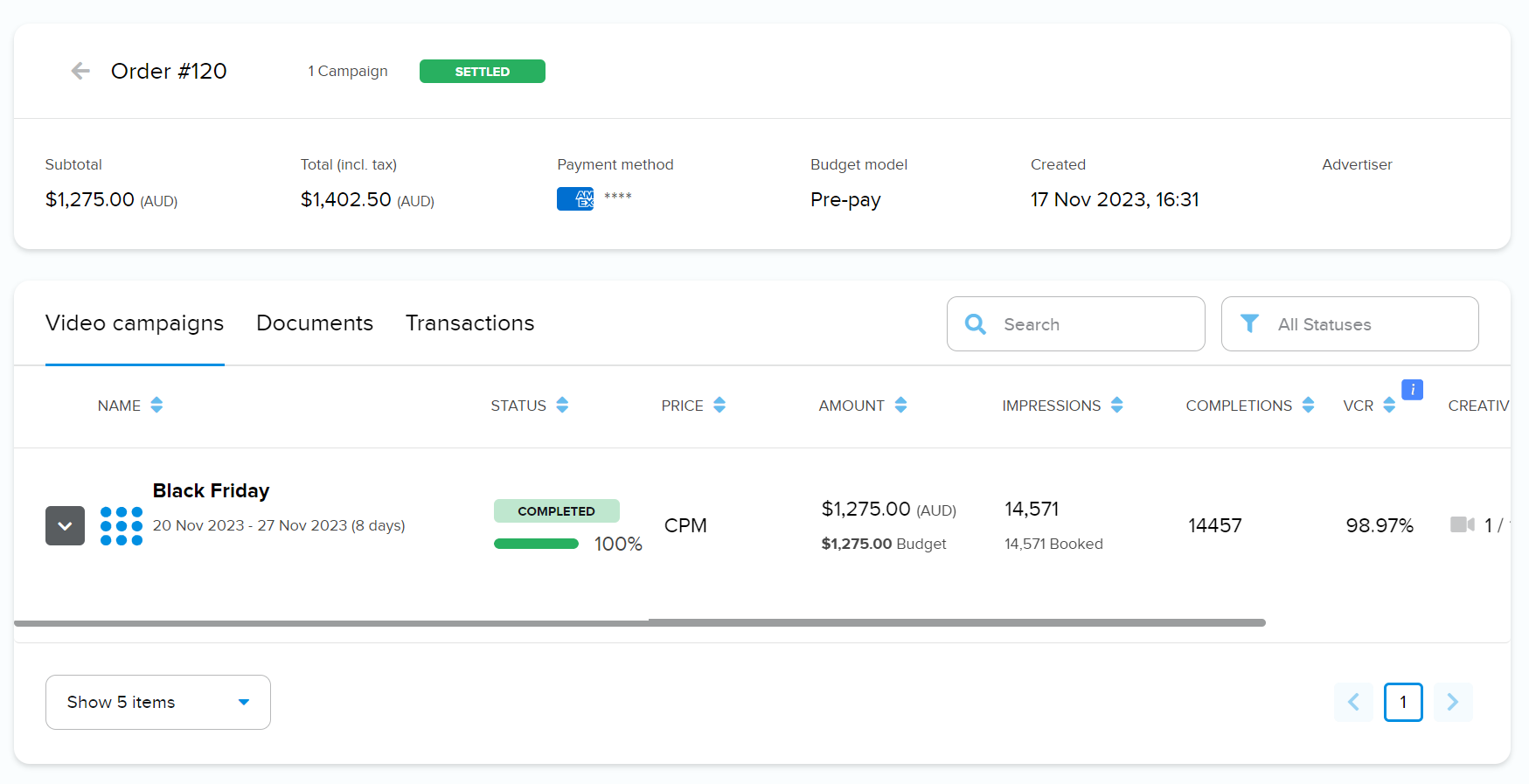Open the Black Friday campaign name
Screen dimensions: 1529x784
pyautogui.click(x=211, y=491)
